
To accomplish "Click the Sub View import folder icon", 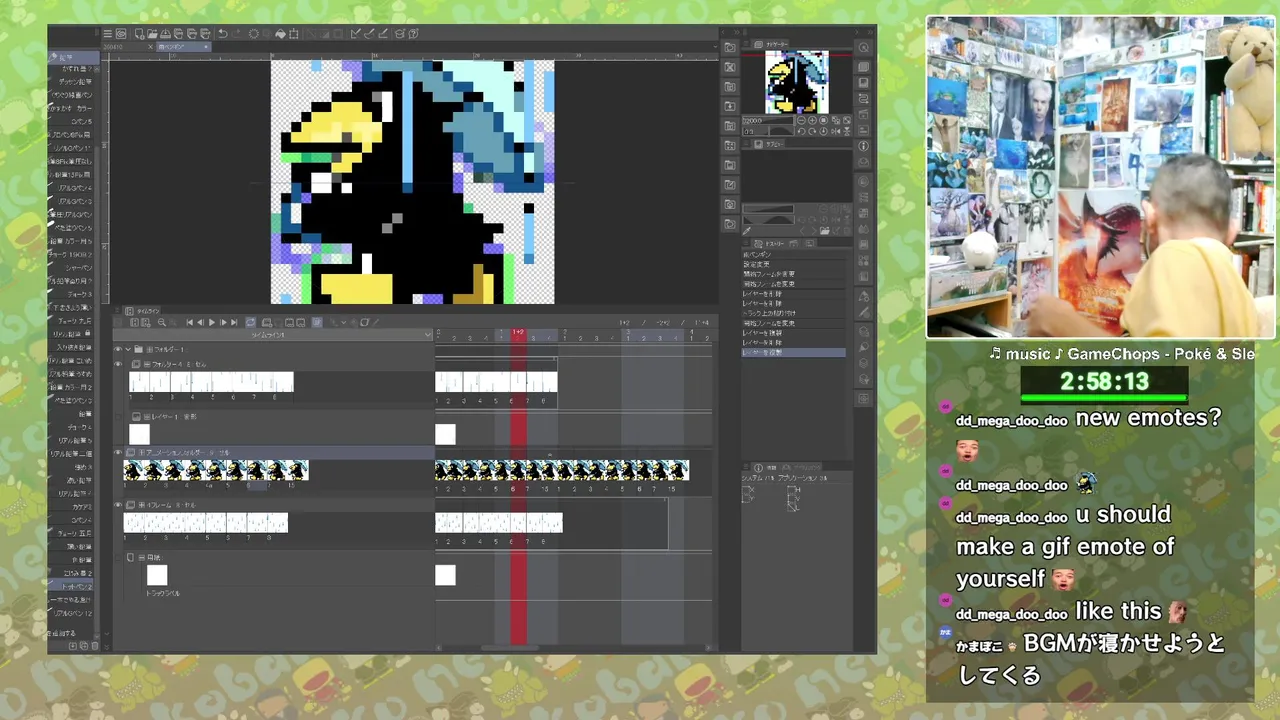I will coord(824,231).
